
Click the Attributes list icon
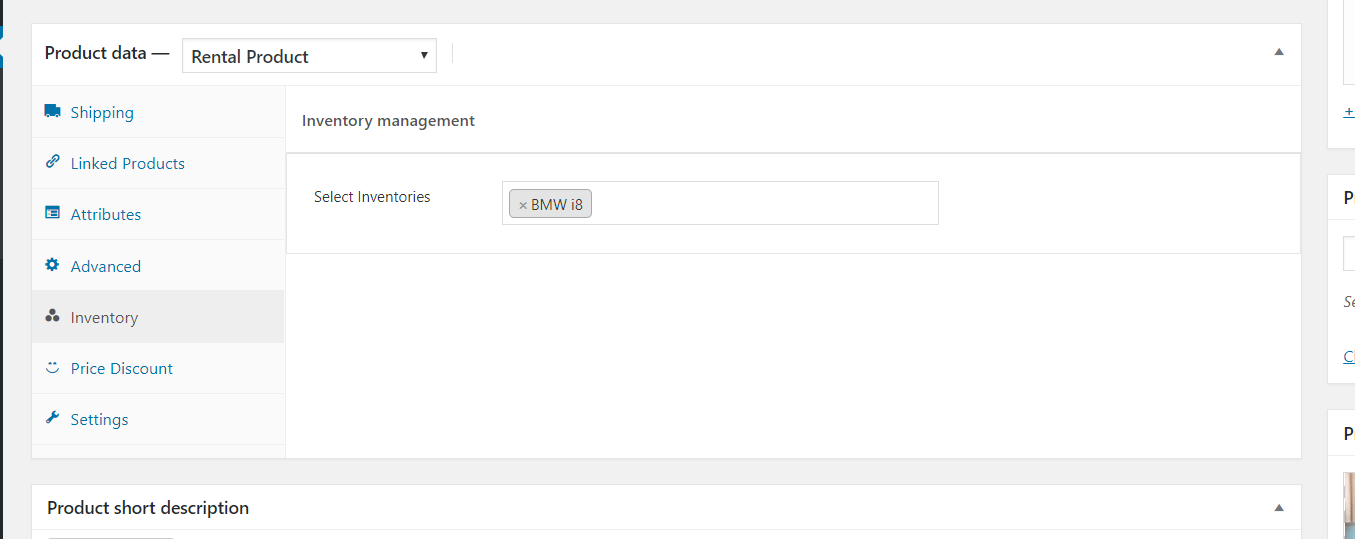click(x=53, y=213)
